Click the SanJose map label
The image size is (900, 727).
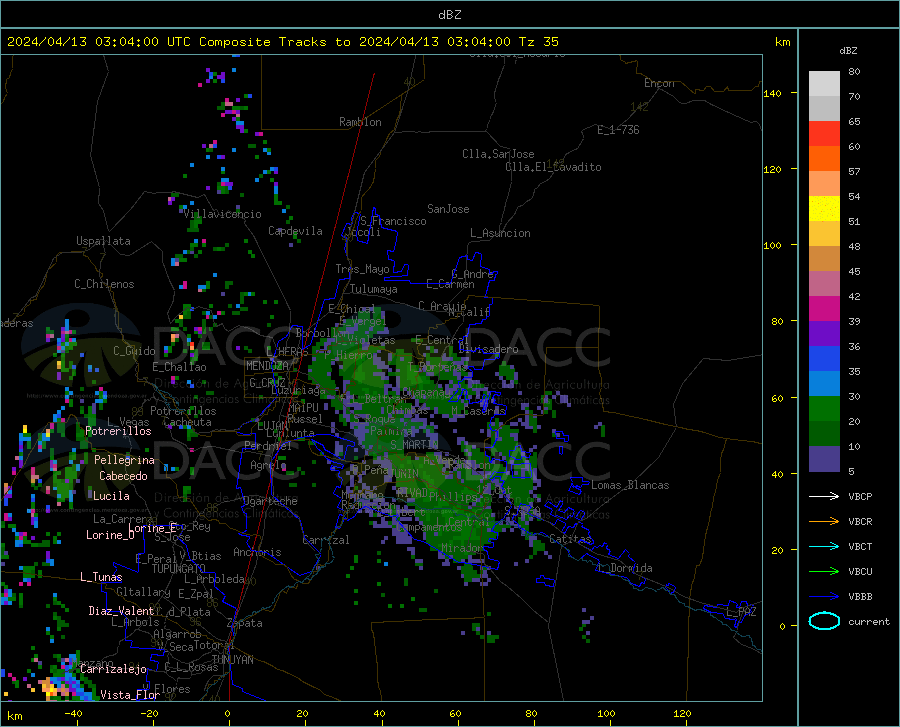click(448, 209)
